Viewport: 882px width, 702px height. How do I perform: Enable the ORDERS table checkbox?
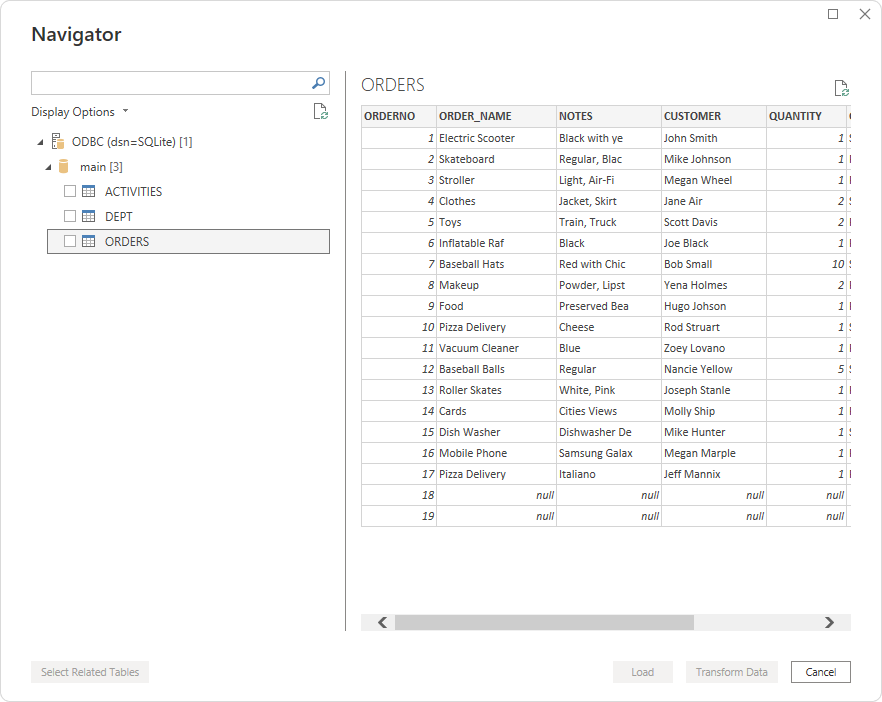70,241
